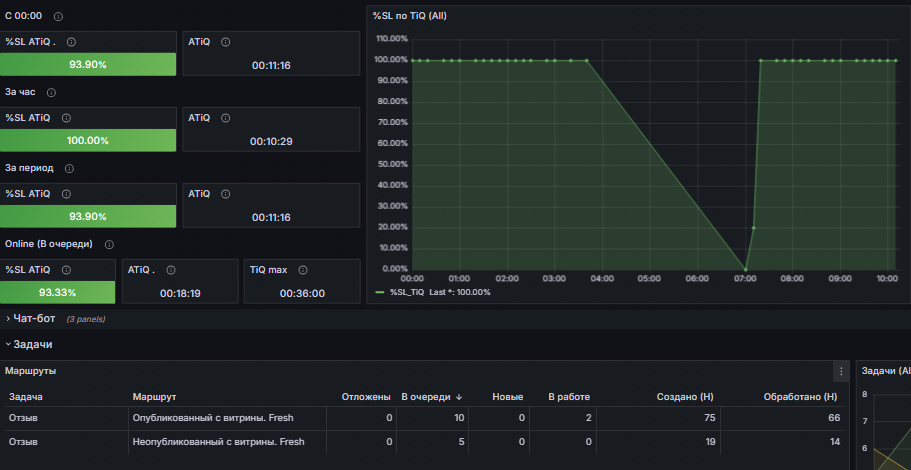Select the 'Опубликованный с витрины. Fresh' table row
Viewport: 911px width, 470px height.
[213, 417]
